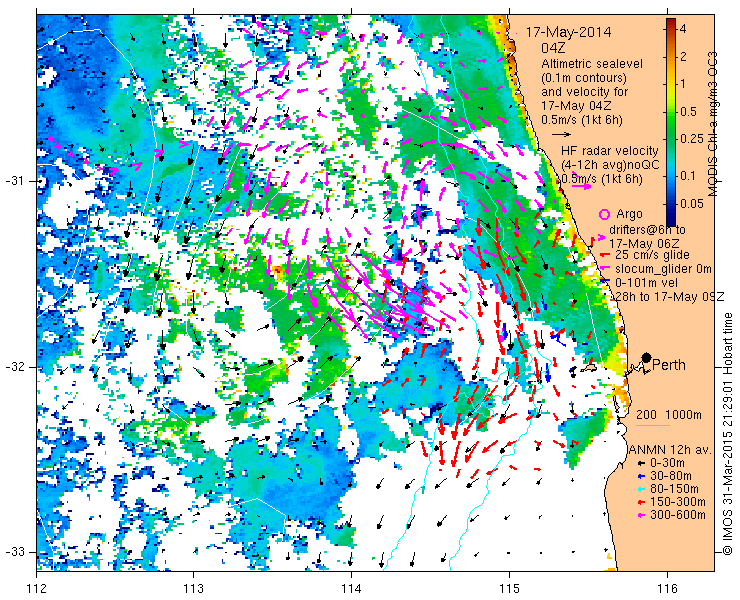Click the black altimetric velocity reference arrow
Screen dimensions: 740x600
pos(562,135)
